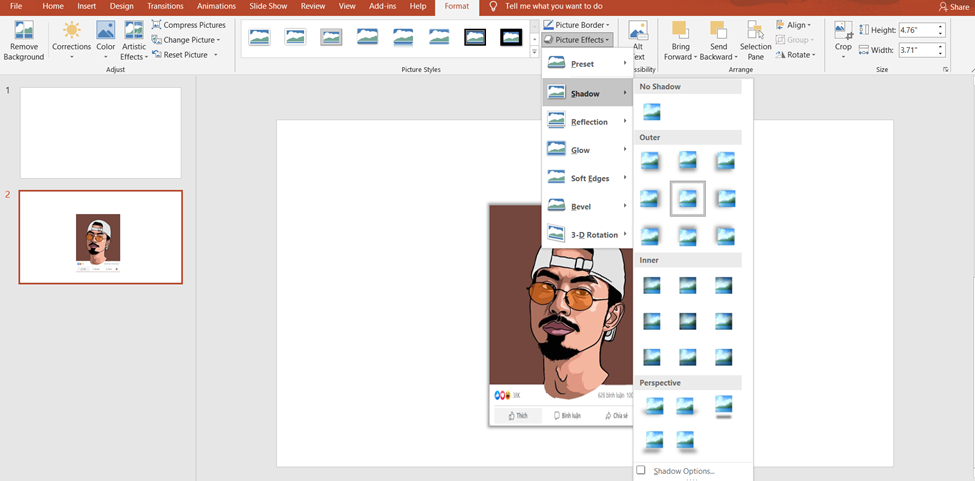
Task: Open the Selection Pane
Action: [756, 41]
